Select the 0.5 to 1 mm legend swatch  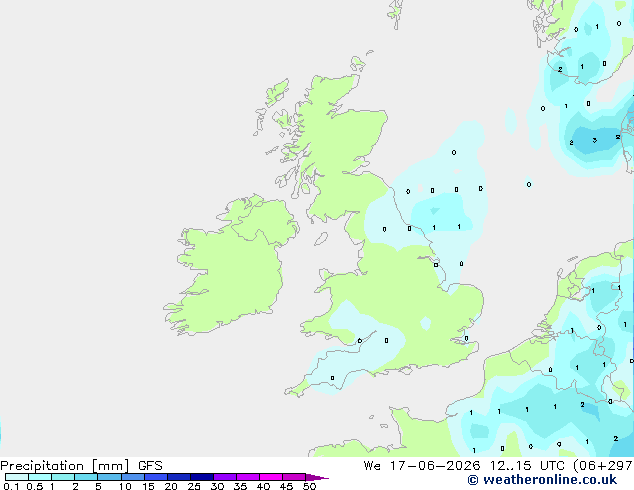pos(40,477)
